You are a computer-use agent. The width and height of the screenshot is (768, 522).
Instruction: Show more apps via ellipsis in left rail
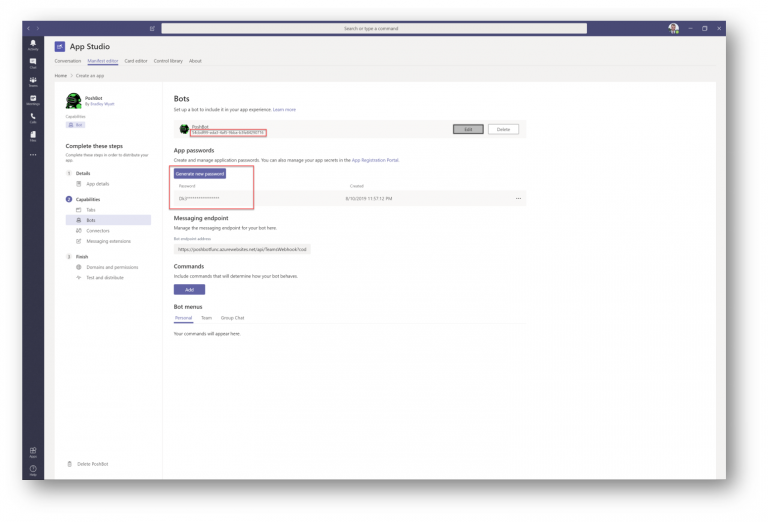pyautogui.click(x=33, y=155)
